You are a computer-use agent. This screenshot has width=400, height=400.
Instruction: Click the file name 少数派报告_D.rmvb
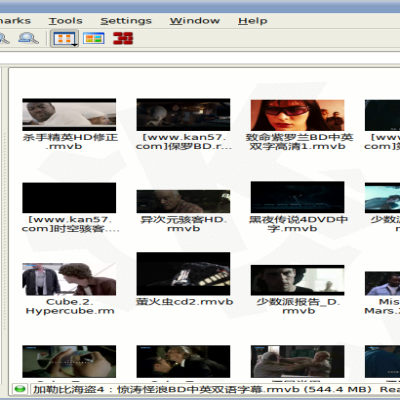tap(298, 306)
